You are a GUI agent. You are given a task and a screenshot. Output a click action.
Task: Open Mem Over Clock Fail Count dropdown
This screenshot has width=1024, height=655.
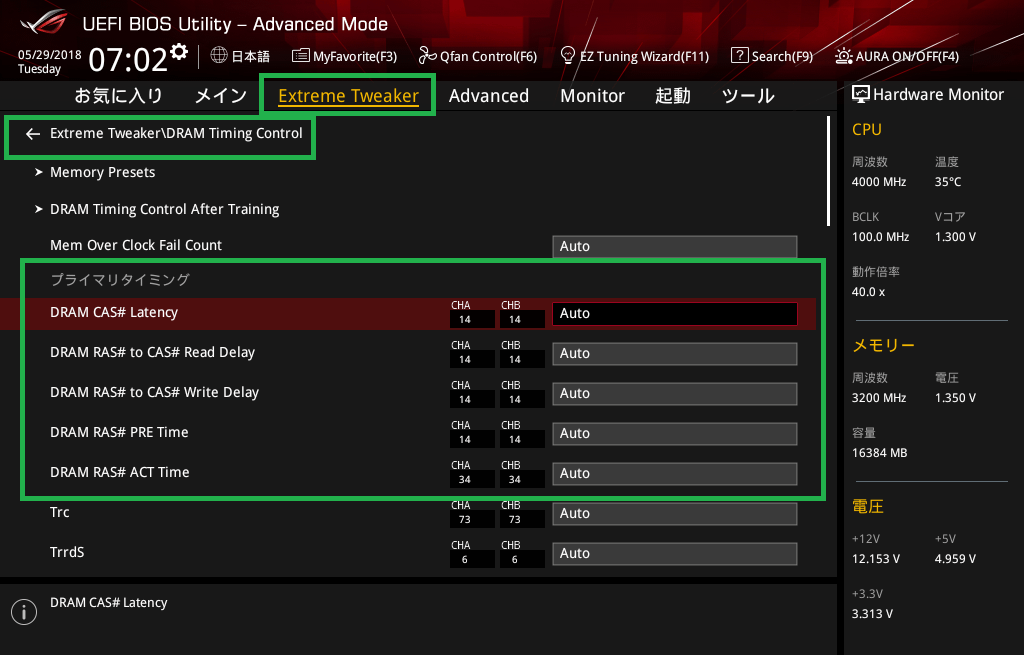click(x=675, y=246)
